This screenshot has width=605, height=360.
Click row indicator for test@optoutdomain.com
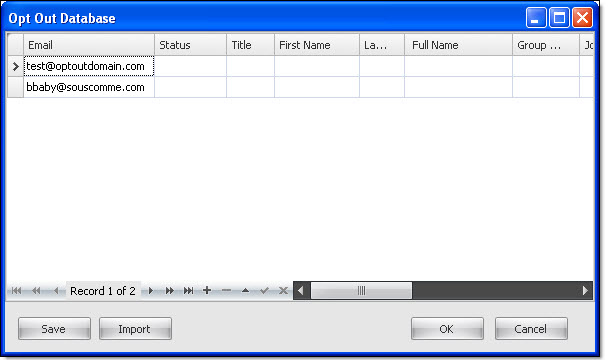(15, 66)
